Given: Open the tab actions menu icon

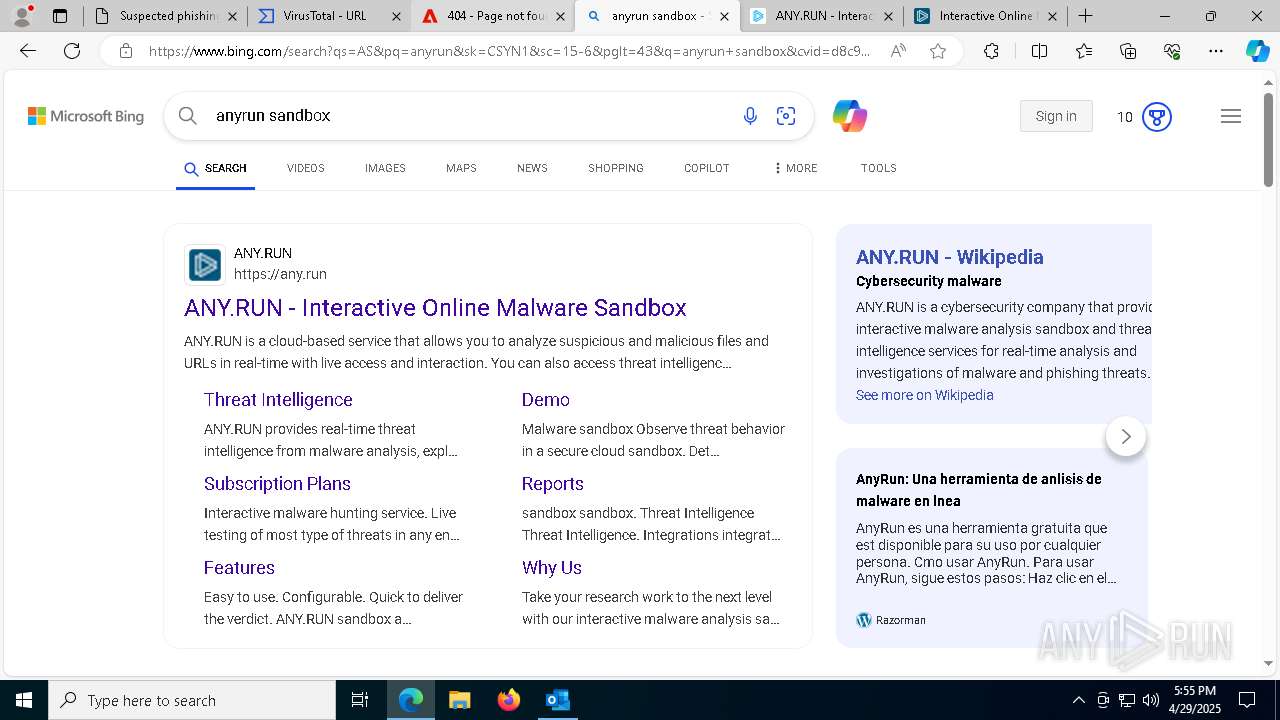Looking at the screenshot, I should pos(60,16).
